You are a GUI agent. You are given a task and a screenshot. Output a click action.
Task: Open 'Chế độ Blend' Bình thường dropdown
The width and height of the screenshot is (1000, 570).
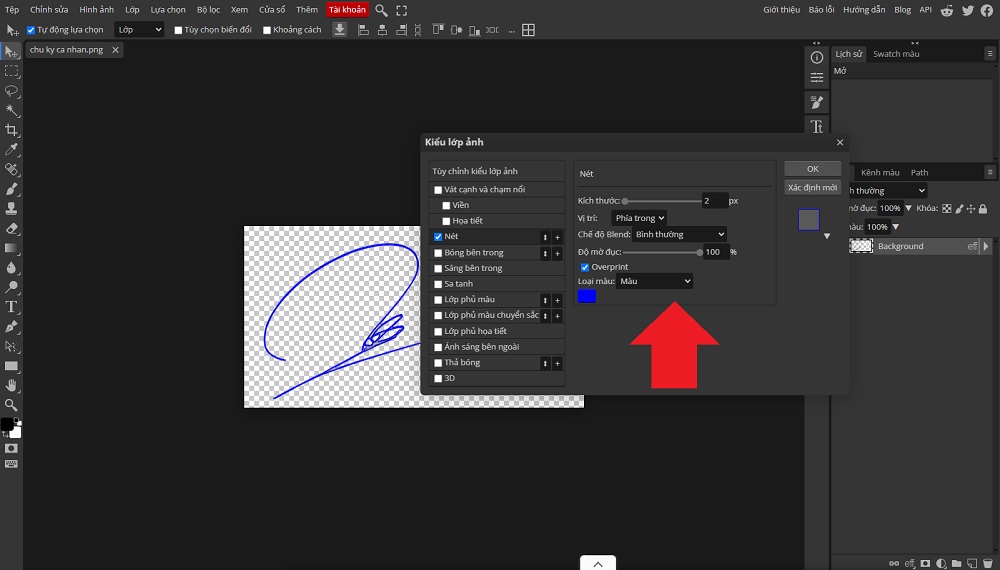point(679,235)
